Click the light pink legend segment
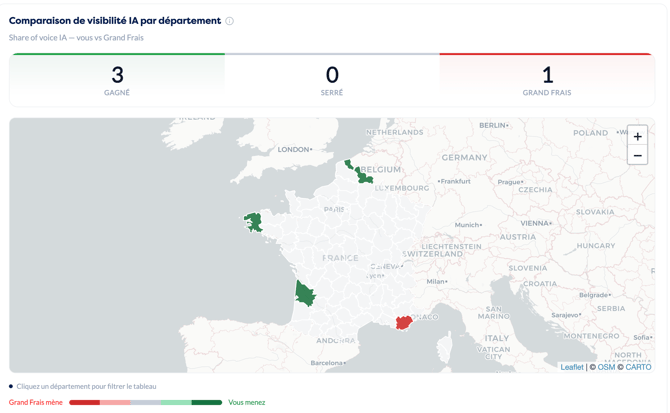The height and width of the screenshot is (413, 670). [115, 402]
